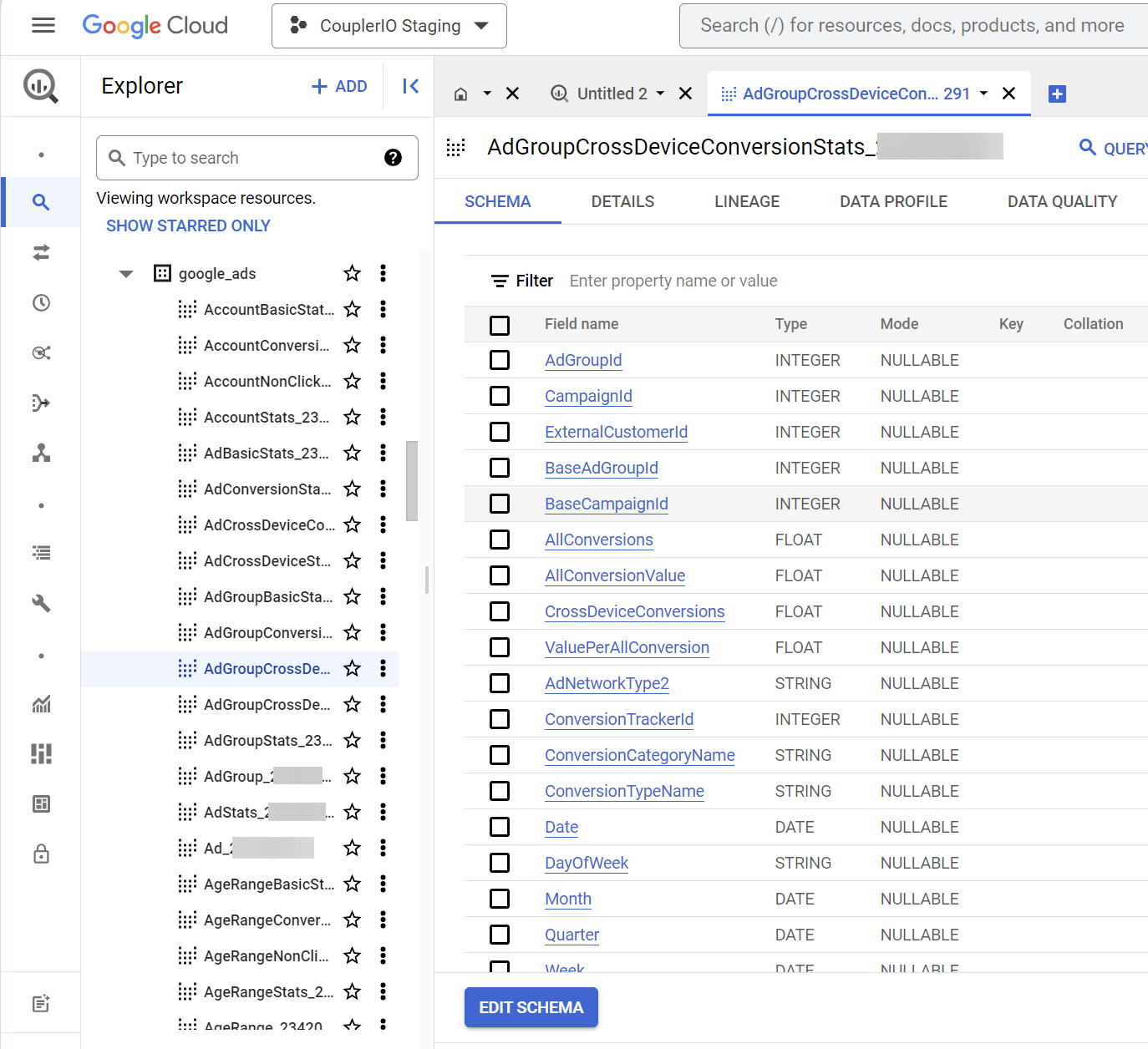Viewport: 1148px width, 1049px height.
Task: Open Policy tags lock icon in sidebar
Action: (41, 854)
